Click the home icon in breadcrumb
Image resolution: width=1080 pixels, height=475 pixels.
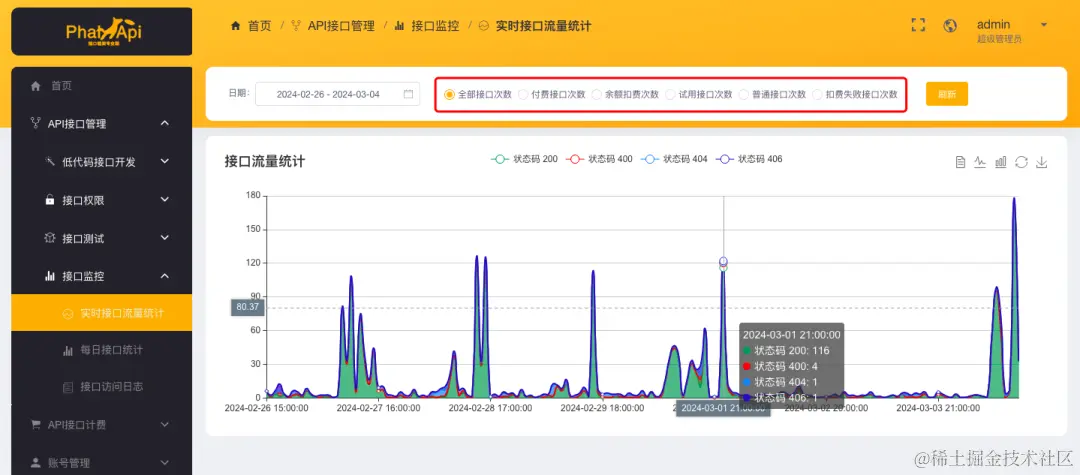(236, 26)
